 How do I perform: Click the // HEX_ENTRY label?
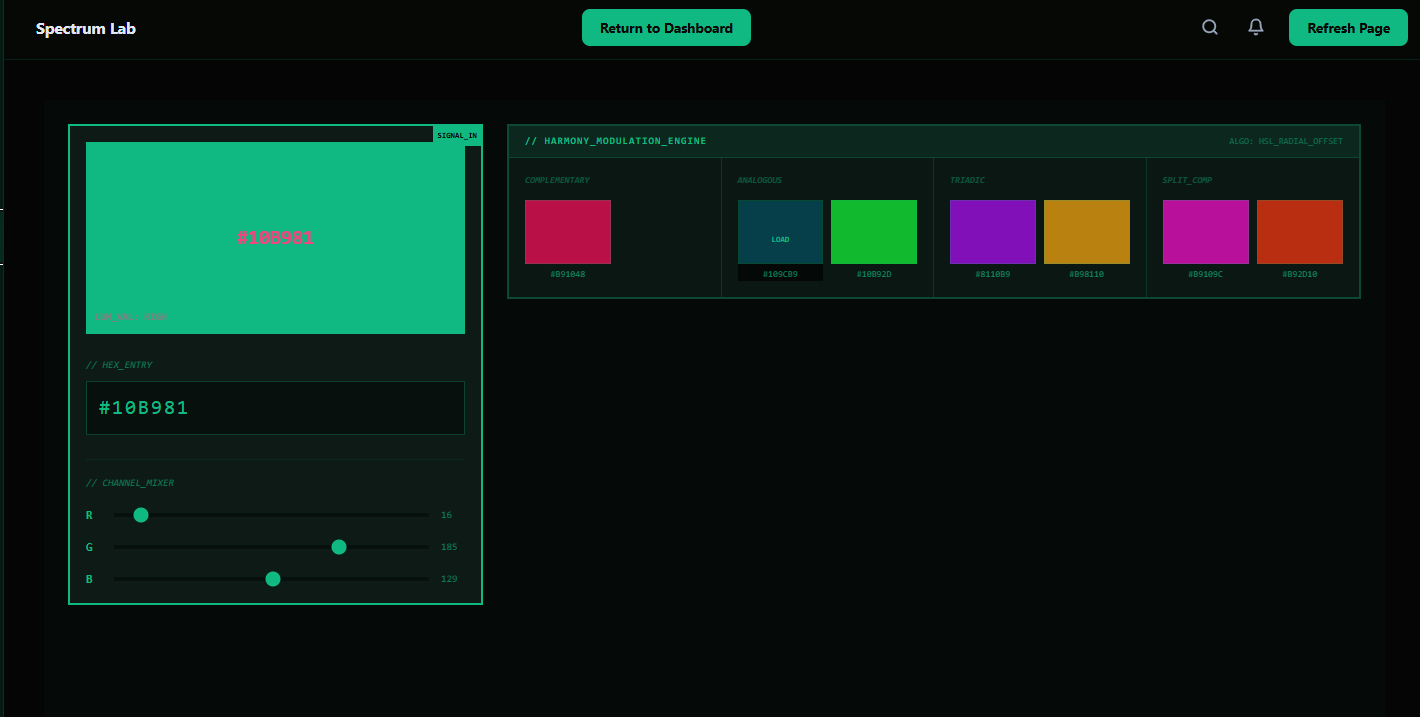click(x=119, y=365)
